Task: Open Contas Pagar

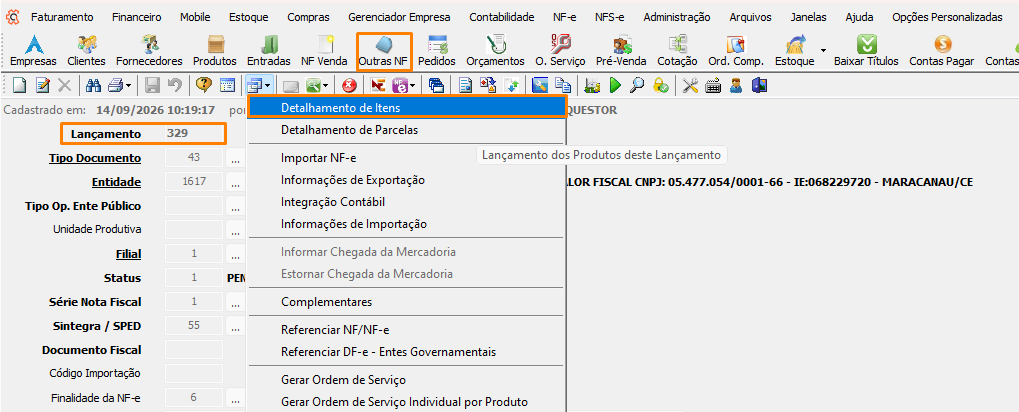Action: coord(942,52)
